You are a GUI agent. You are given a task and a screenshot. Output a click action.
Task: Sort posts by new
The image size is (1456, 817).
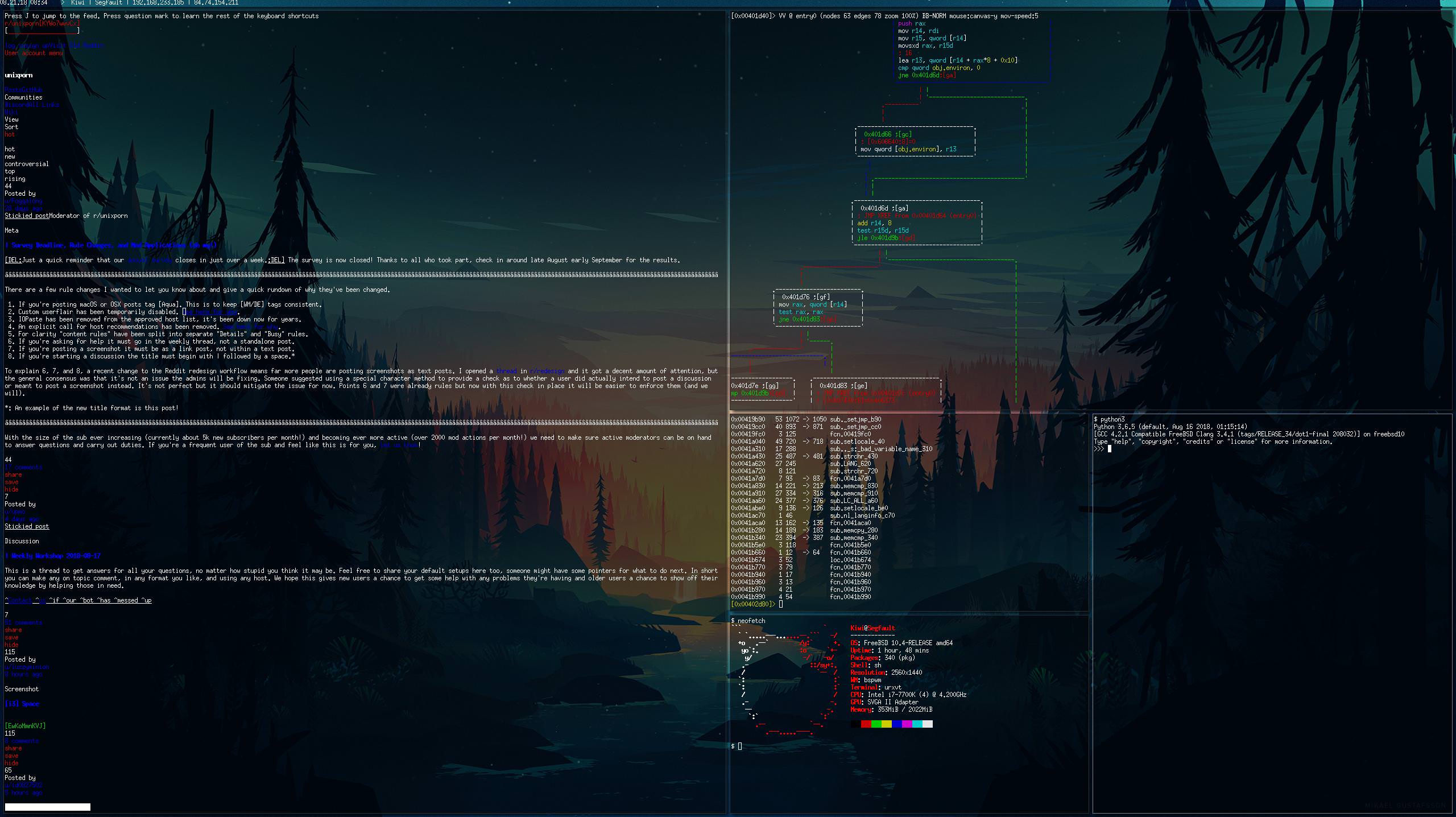(10, 156)
